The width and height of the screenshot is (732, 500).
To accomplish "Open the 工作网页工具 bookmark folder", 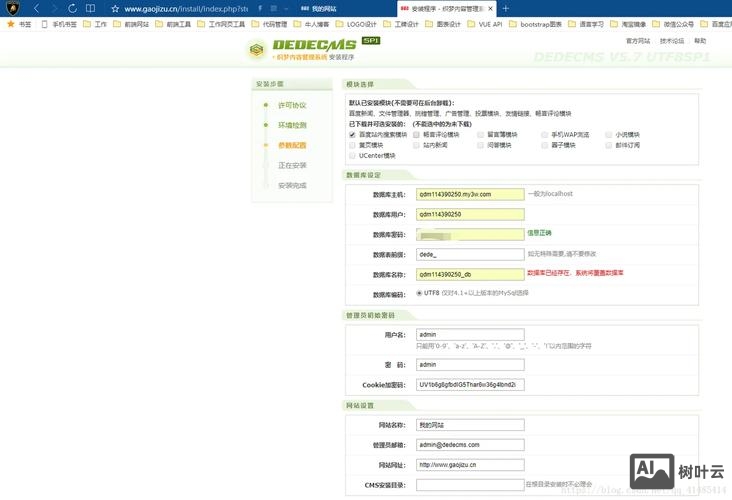I will (x=221, y=24).
